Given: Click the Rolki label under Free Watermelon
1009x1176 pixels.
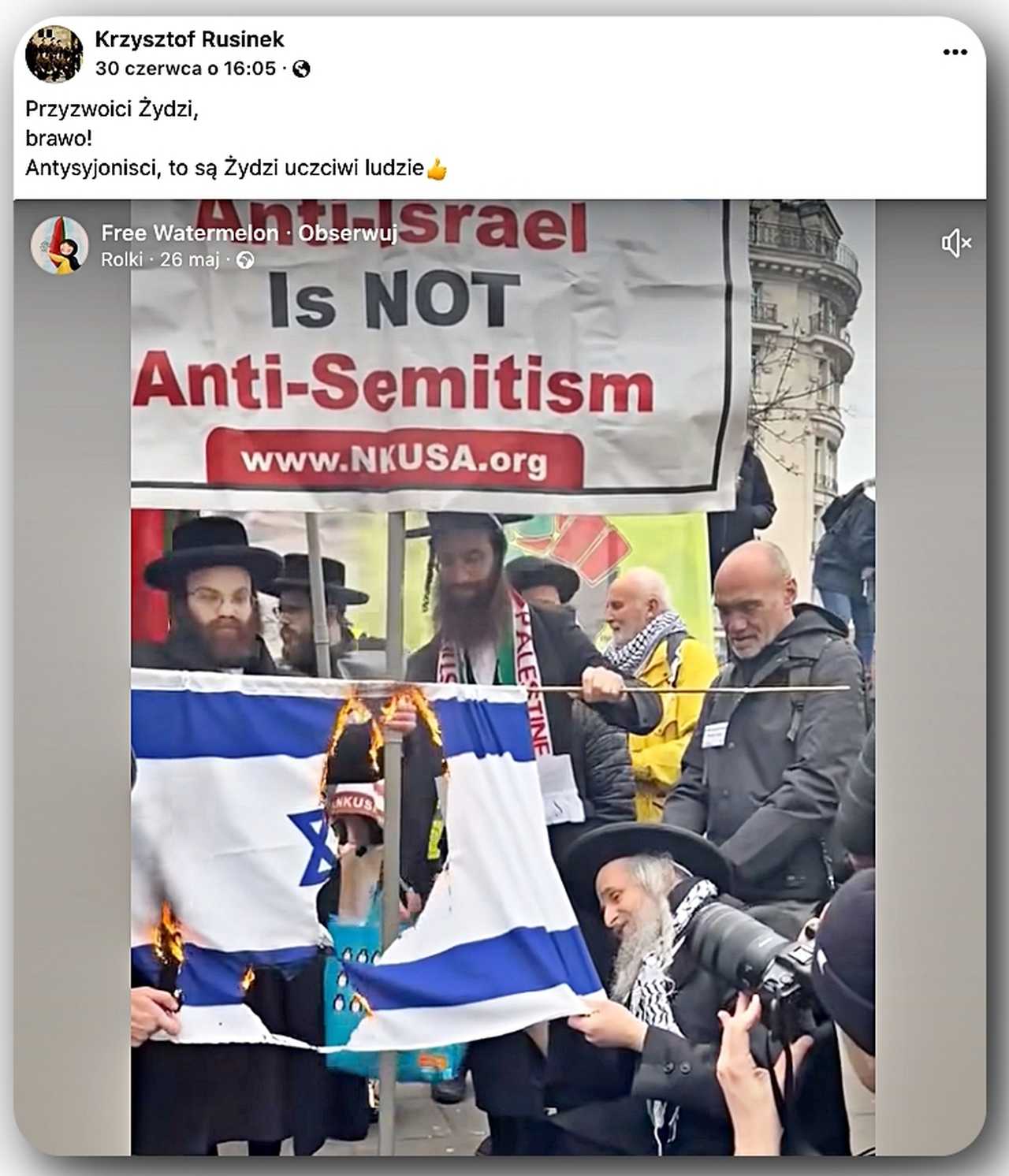Looking at the screenshot, I should pyautogui.click(x=121, y=260).
